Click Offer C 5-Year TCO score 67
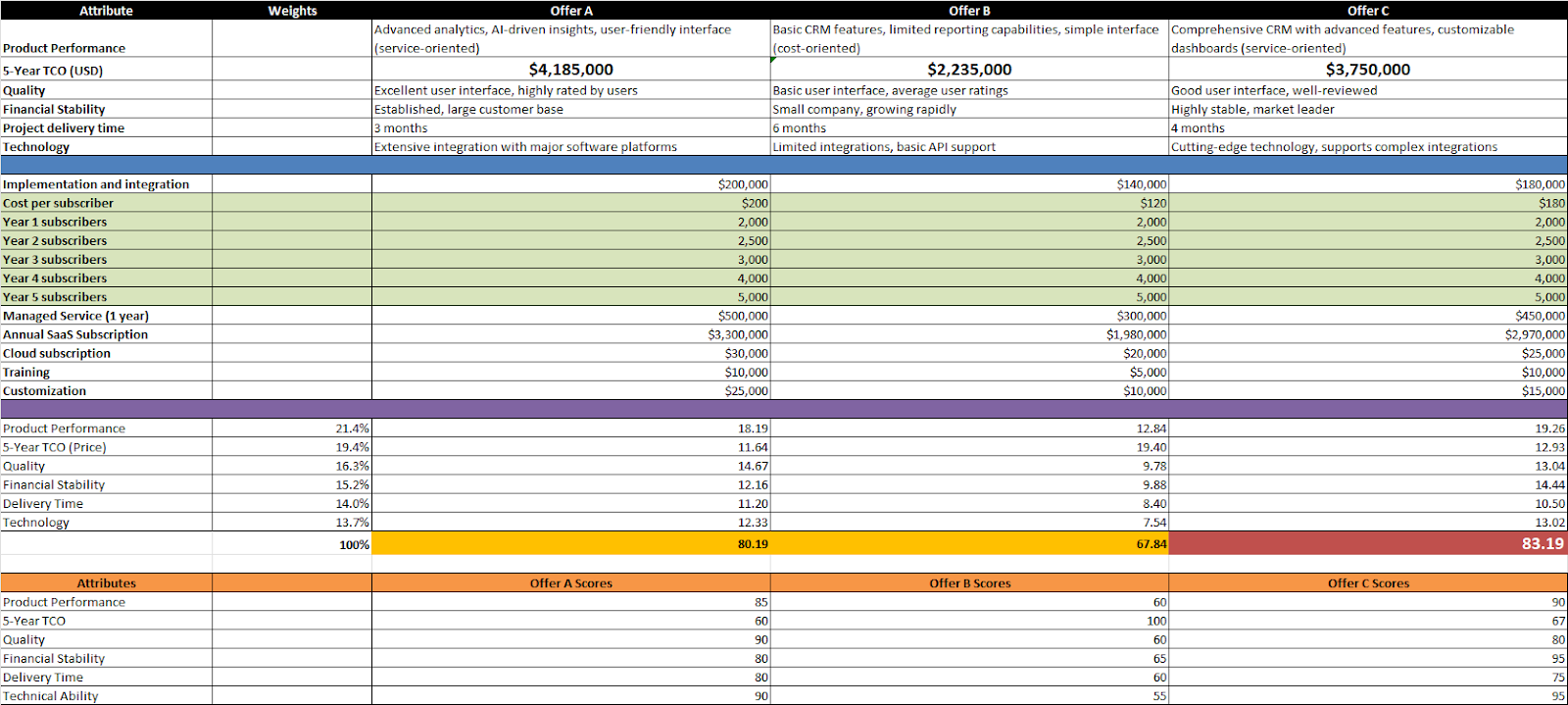Viewport: 1568px width, 705px height. click(x=1368, y=621)
